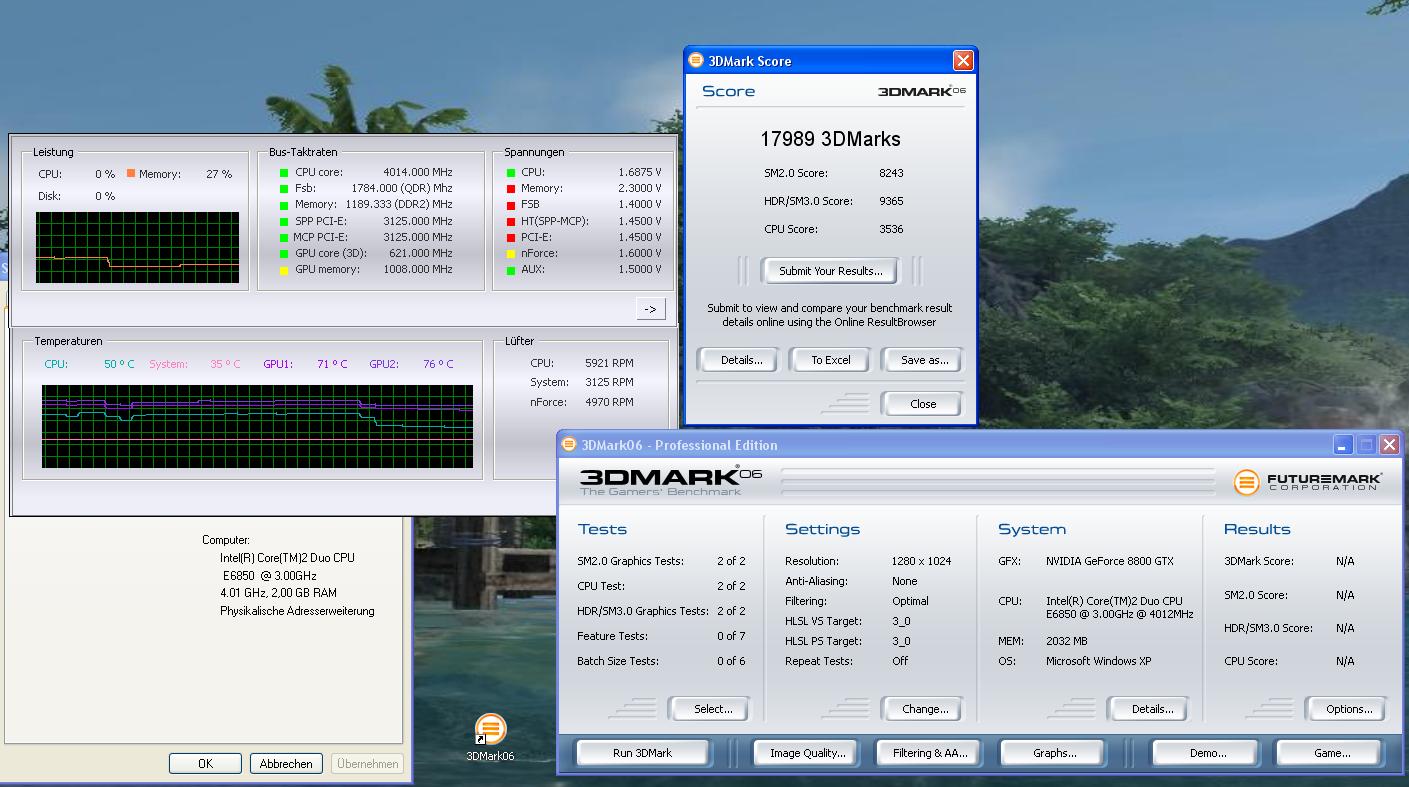Close the 3DMark06 Professional Edition window

click(1389, 445)
